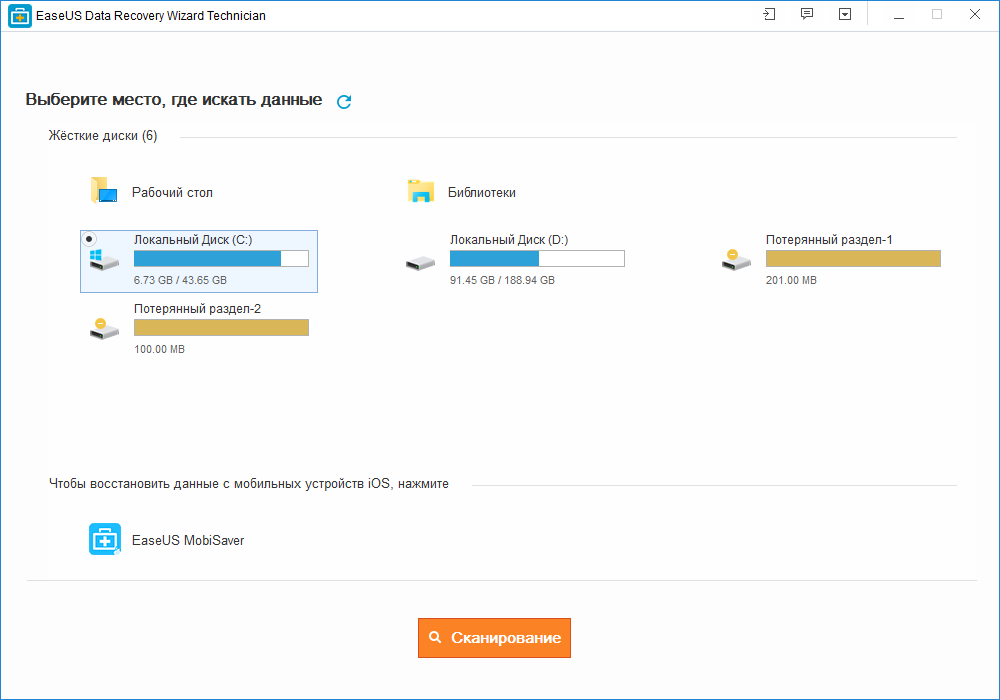Click the 100.00 MB size text
Viewport: 1000px width, 700px height.
159,349
